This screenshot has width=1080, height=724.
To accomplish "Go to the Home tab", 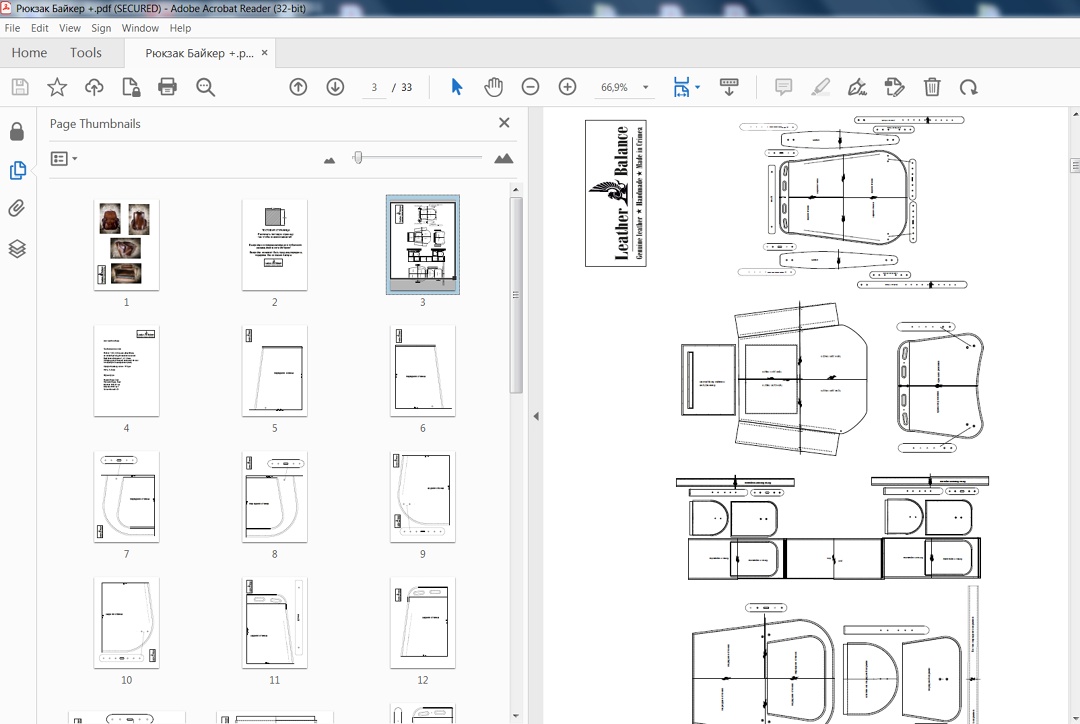I will tap(29, 53).
